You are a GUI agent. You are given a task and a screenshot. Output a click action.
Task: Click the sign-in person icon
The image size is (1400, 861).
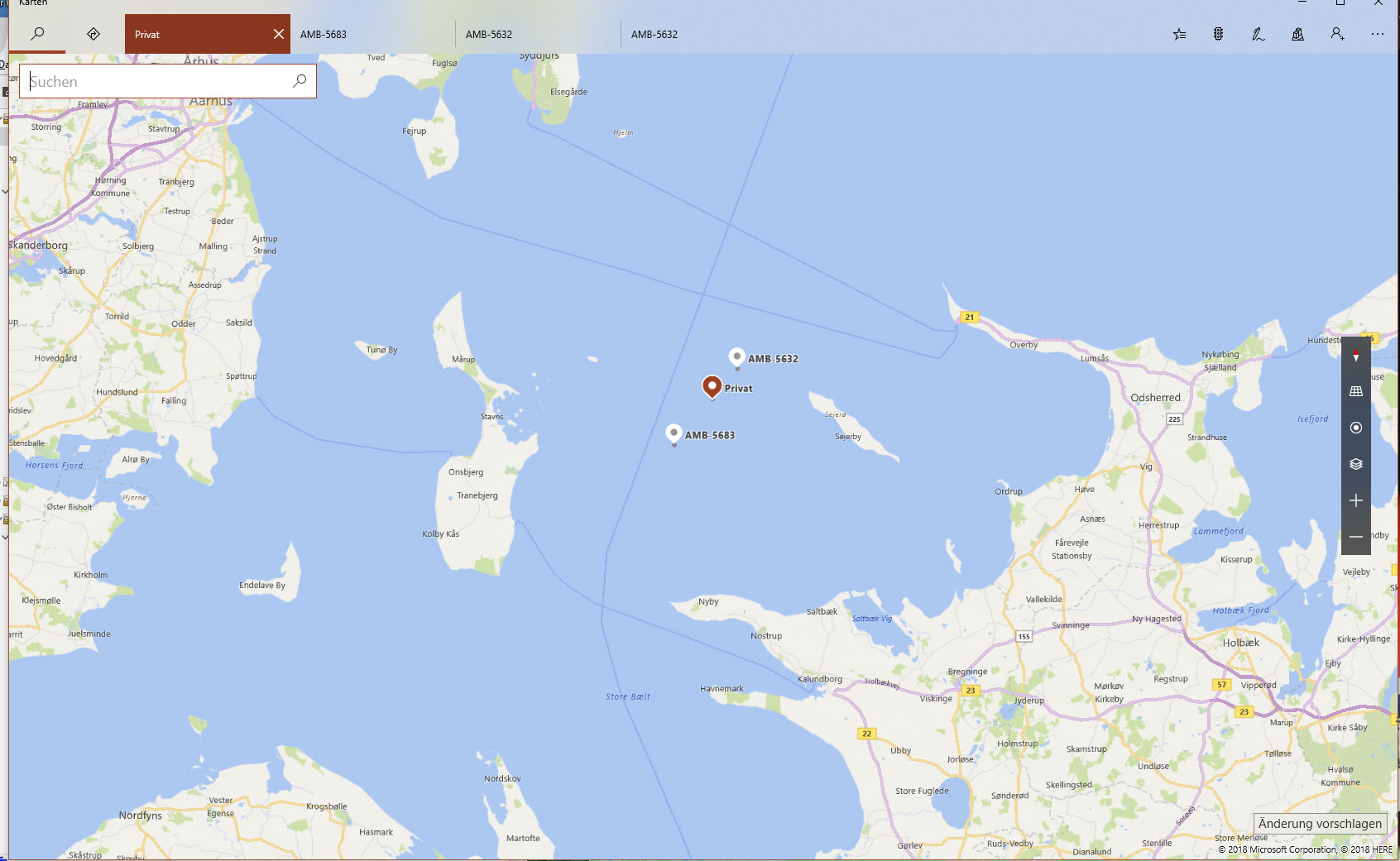[x=1337, y=34]
